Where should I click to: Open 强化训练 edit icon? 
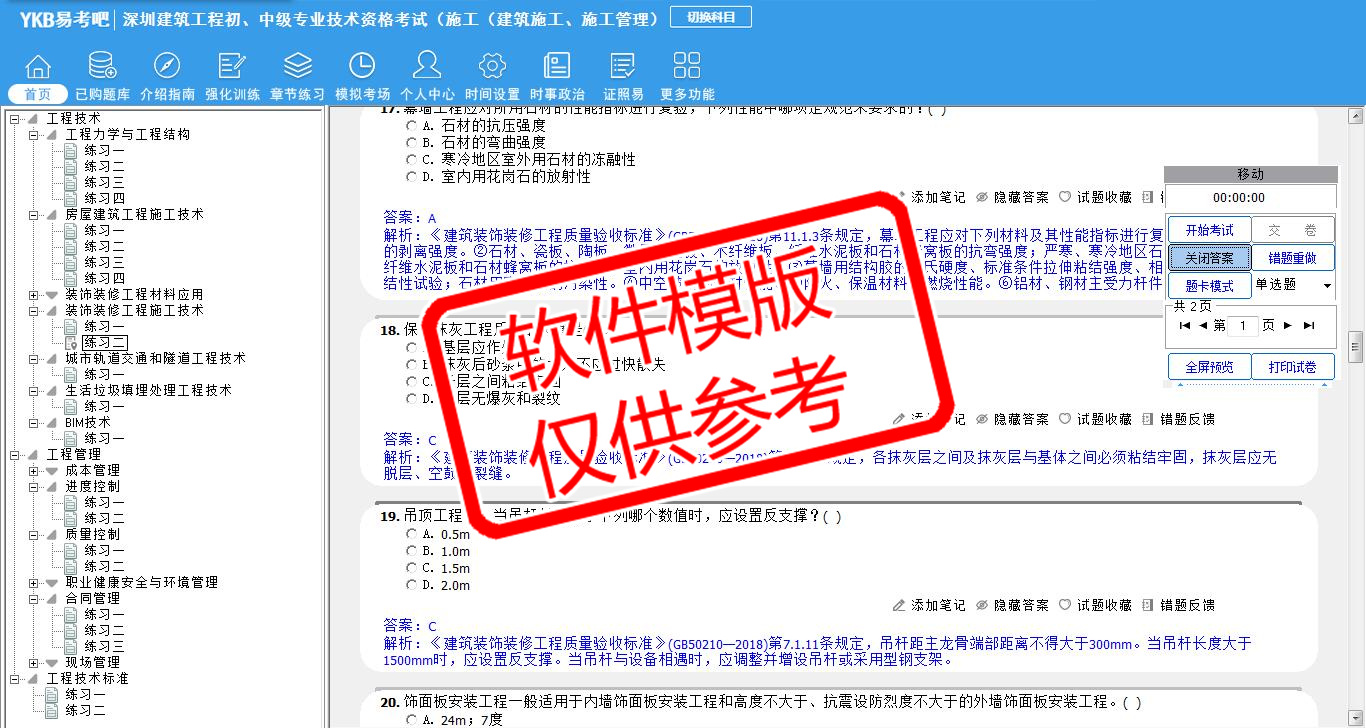[232, 66]
